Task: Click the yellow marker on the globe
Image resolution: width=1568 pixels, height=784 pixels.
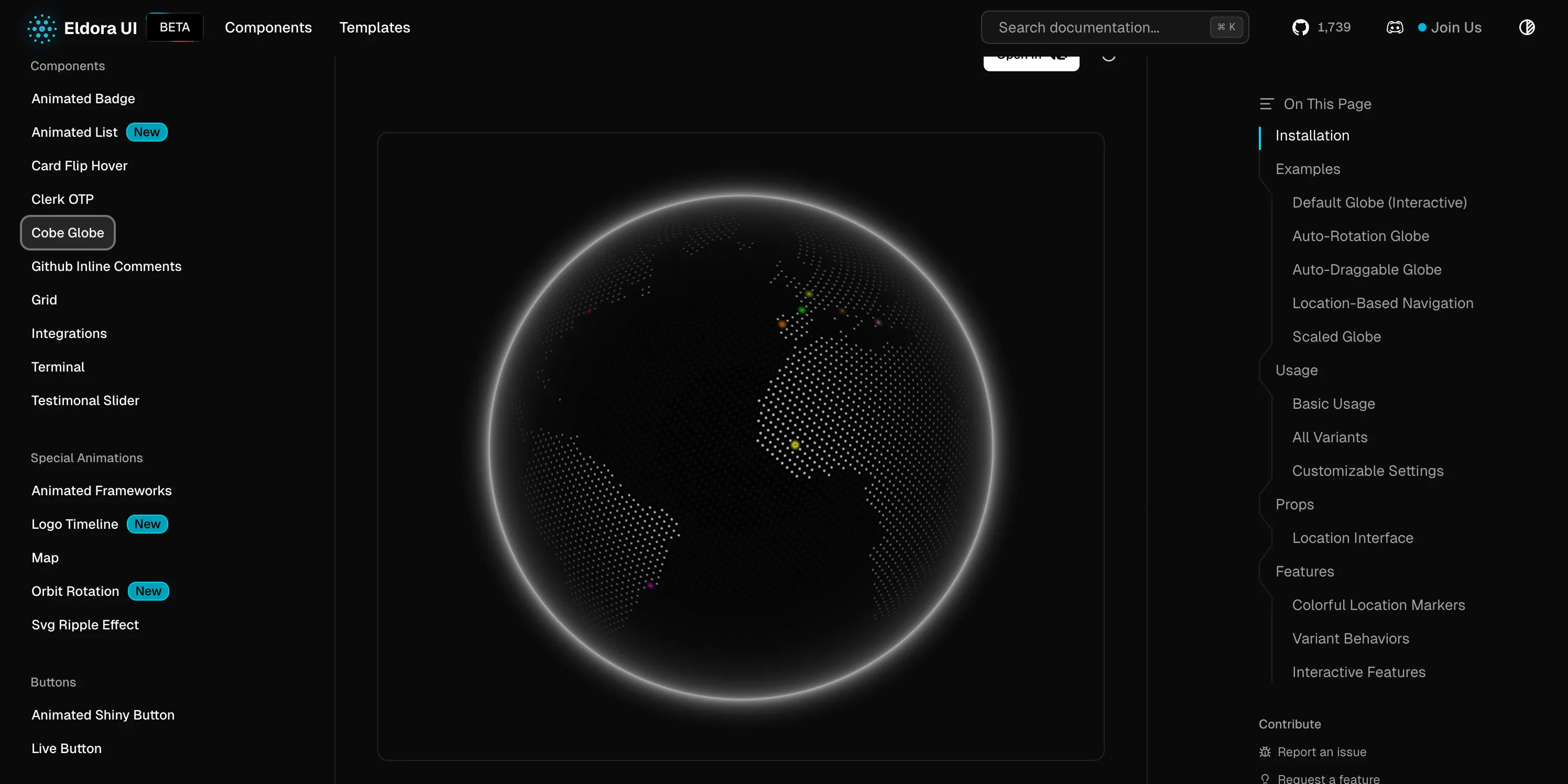Action: coord(795,445)
